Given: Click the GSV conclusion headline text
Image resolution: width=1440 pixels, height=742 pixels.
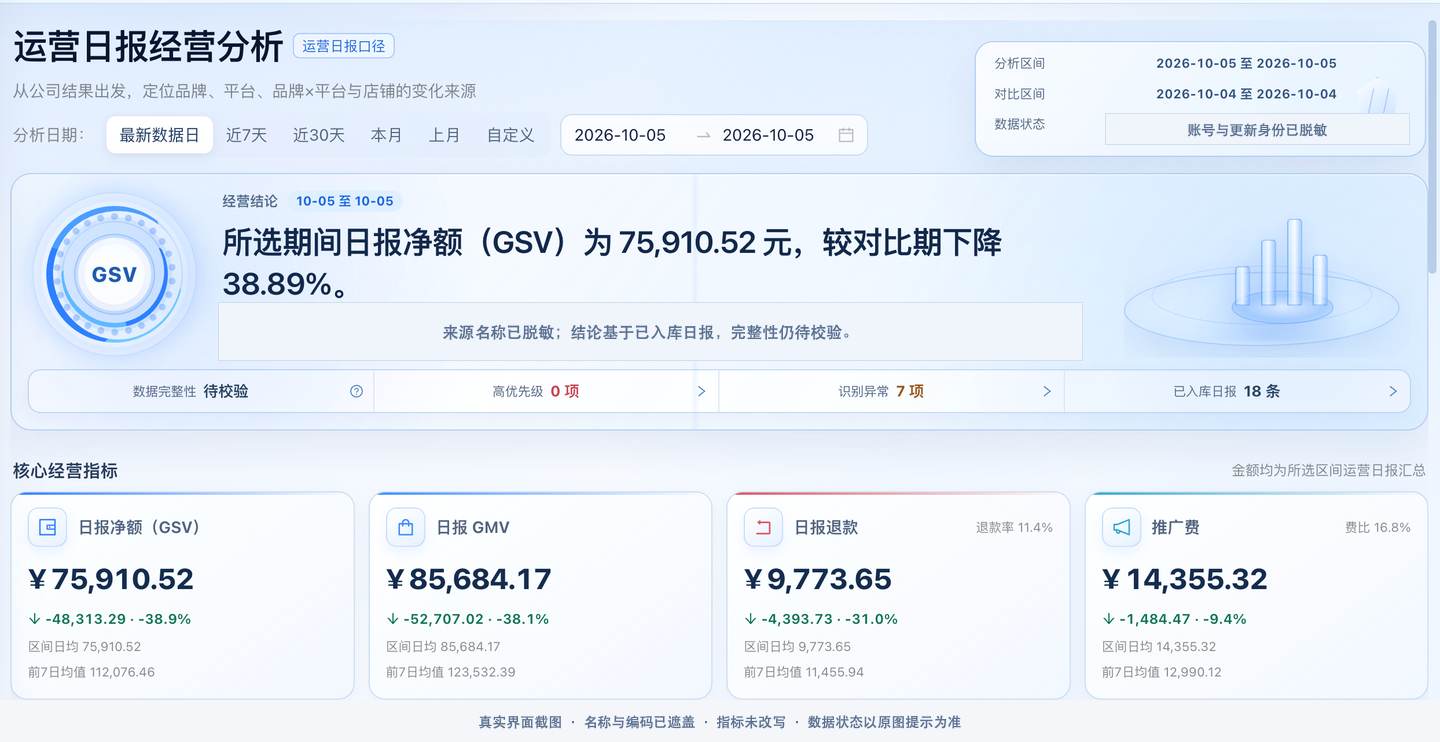Looking at the screenshot, I should click(x=612, y=263).
